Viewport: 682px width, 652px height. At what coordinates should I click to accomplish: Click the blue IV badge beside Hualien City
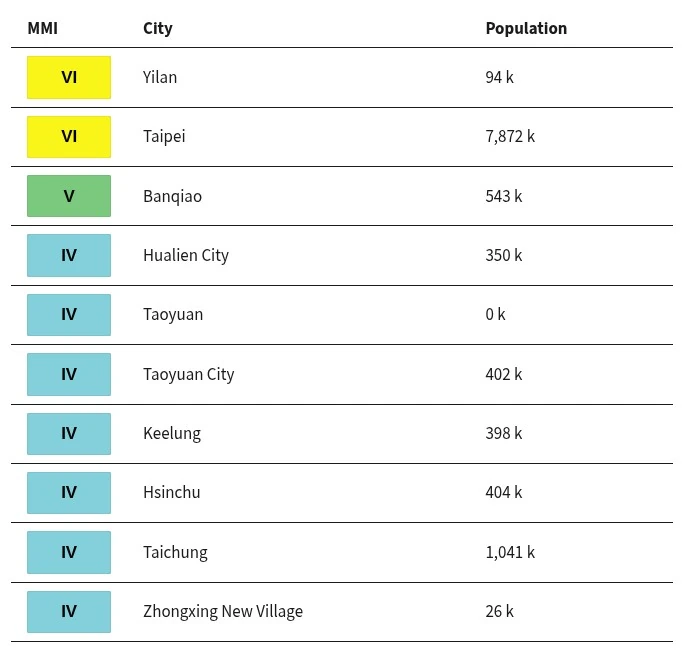coord(69,255)
